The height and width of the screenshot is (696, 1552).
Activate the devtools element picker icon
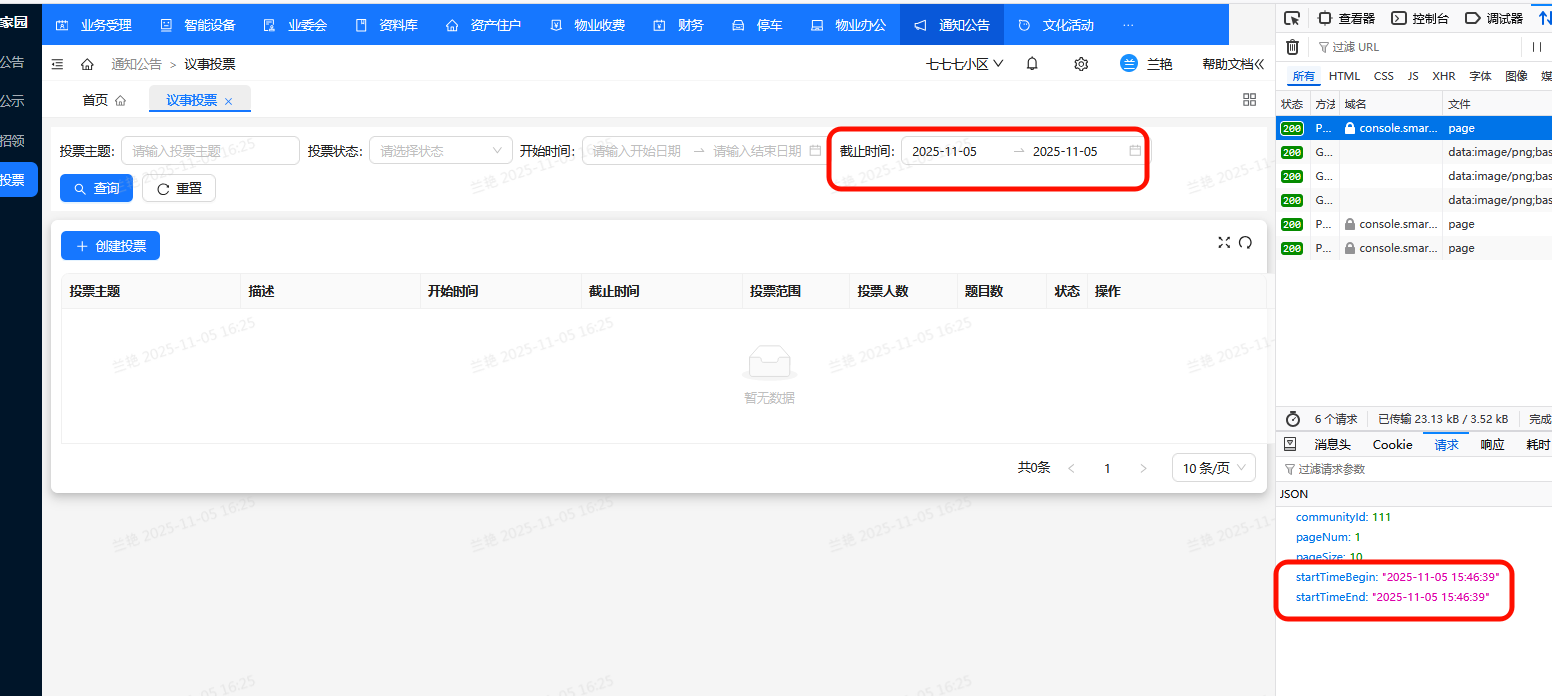click(1292, 18)
